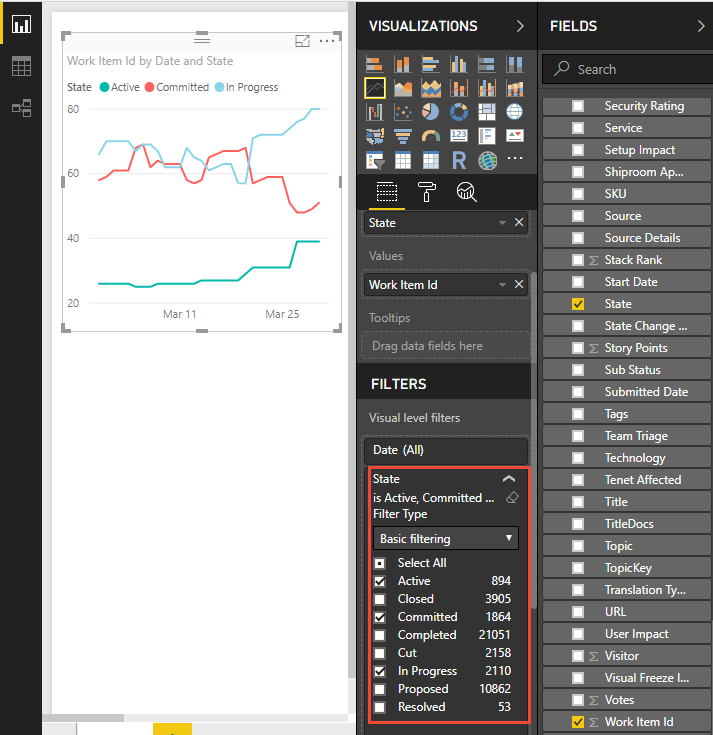Click the Fields search box
Screen dimensions: 713x735
click(x=627, y=69)
